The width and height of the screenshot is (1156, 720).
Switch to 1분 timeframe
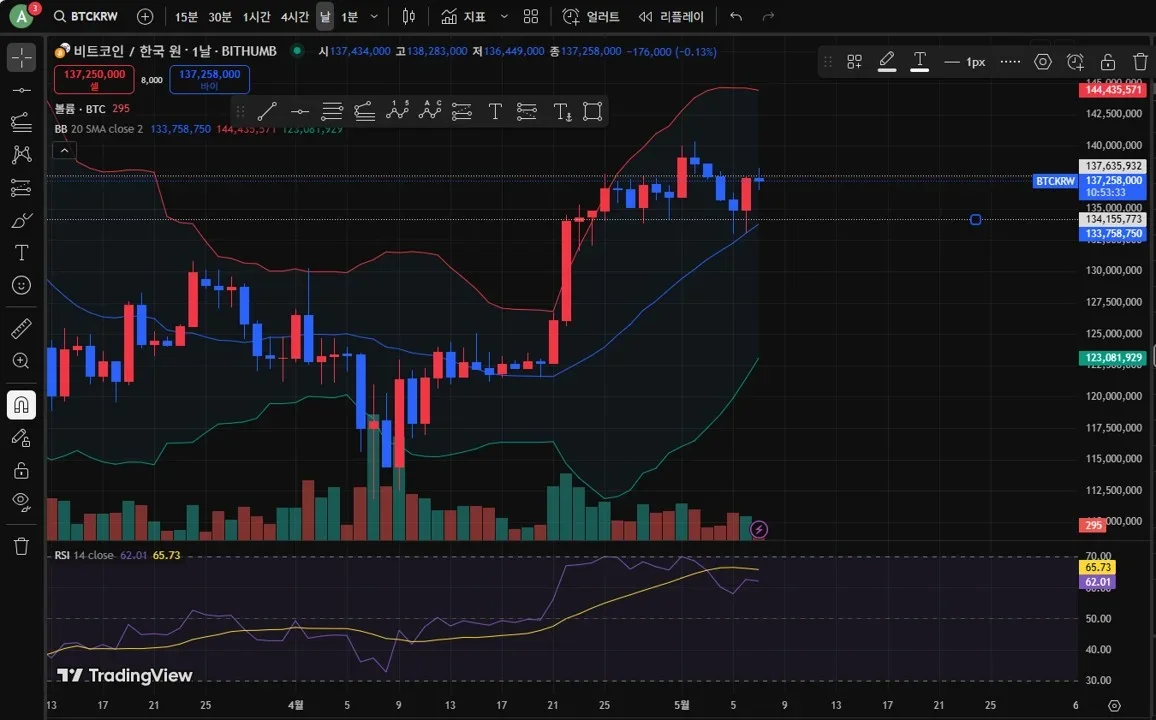349,16
